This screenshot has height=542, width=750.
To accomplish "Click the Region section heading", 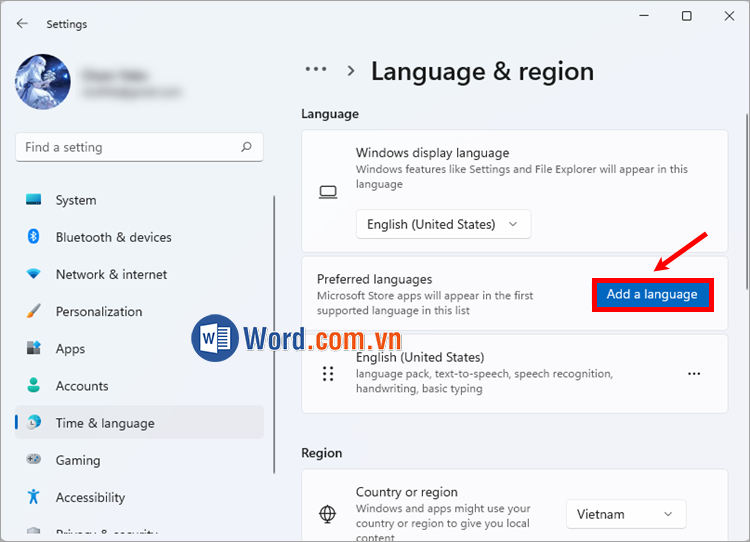I will (321, 453).
